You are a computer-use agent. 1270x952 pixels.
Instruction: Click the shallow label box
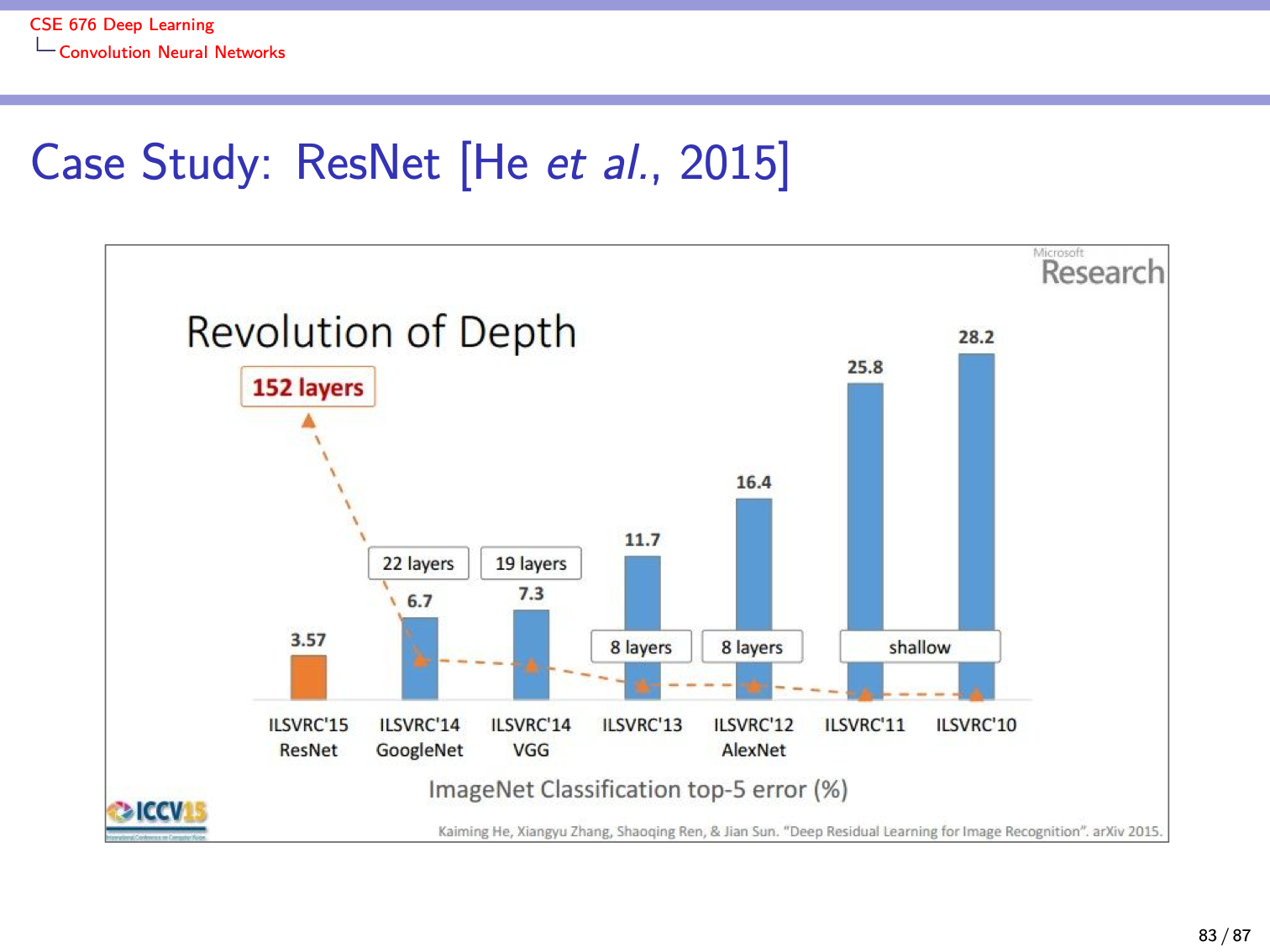[920, 647]
